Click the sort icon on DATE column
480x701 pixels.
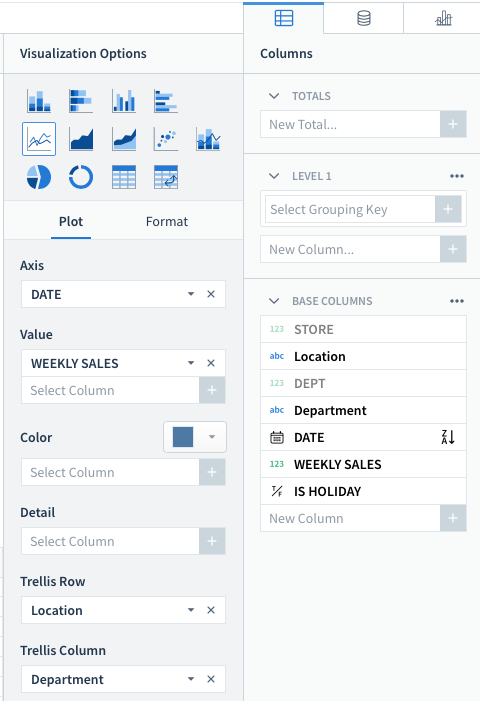coord(448,437)
